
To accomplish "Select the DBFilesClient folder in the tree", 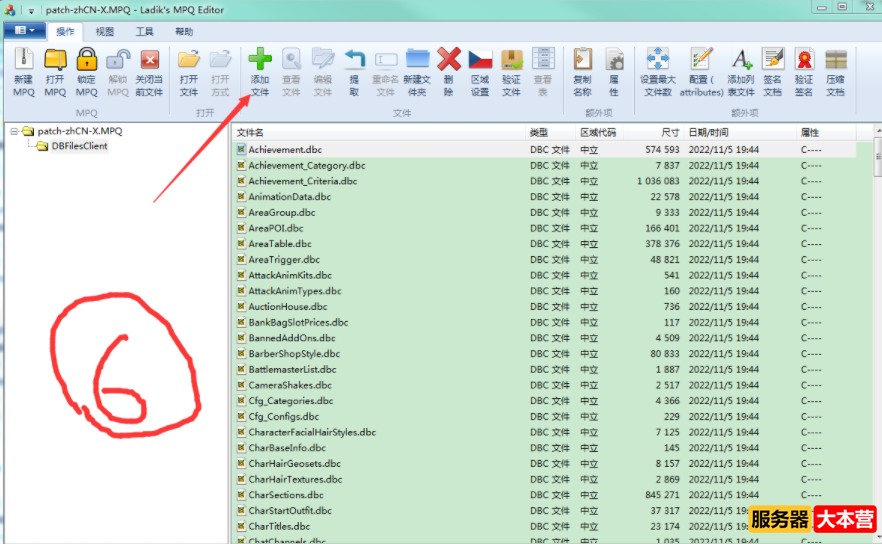I will pos(79,146).
